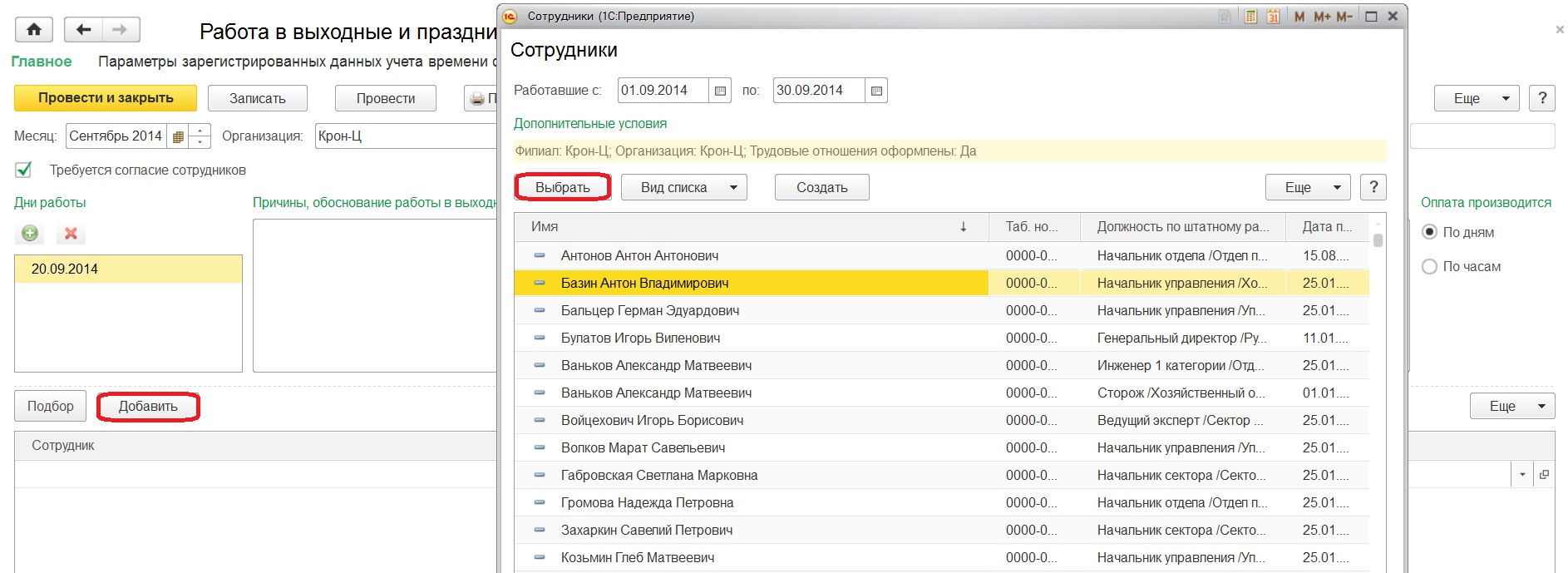This screenshot has width=1568, height=573.
Task: Open help for the Сотрудники dialog
Action: click(x=1373, y=187)
